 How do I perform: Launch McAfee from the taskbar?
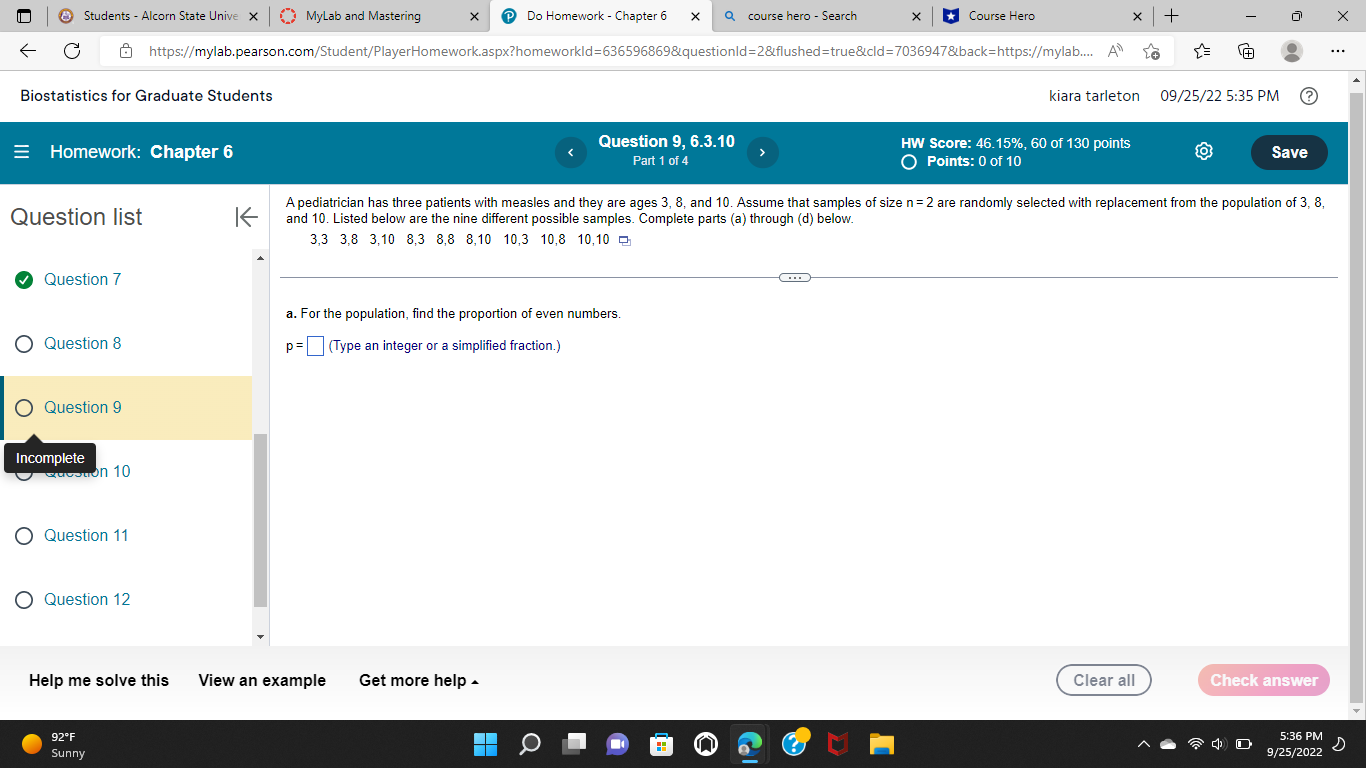click(x=837, y=744)
